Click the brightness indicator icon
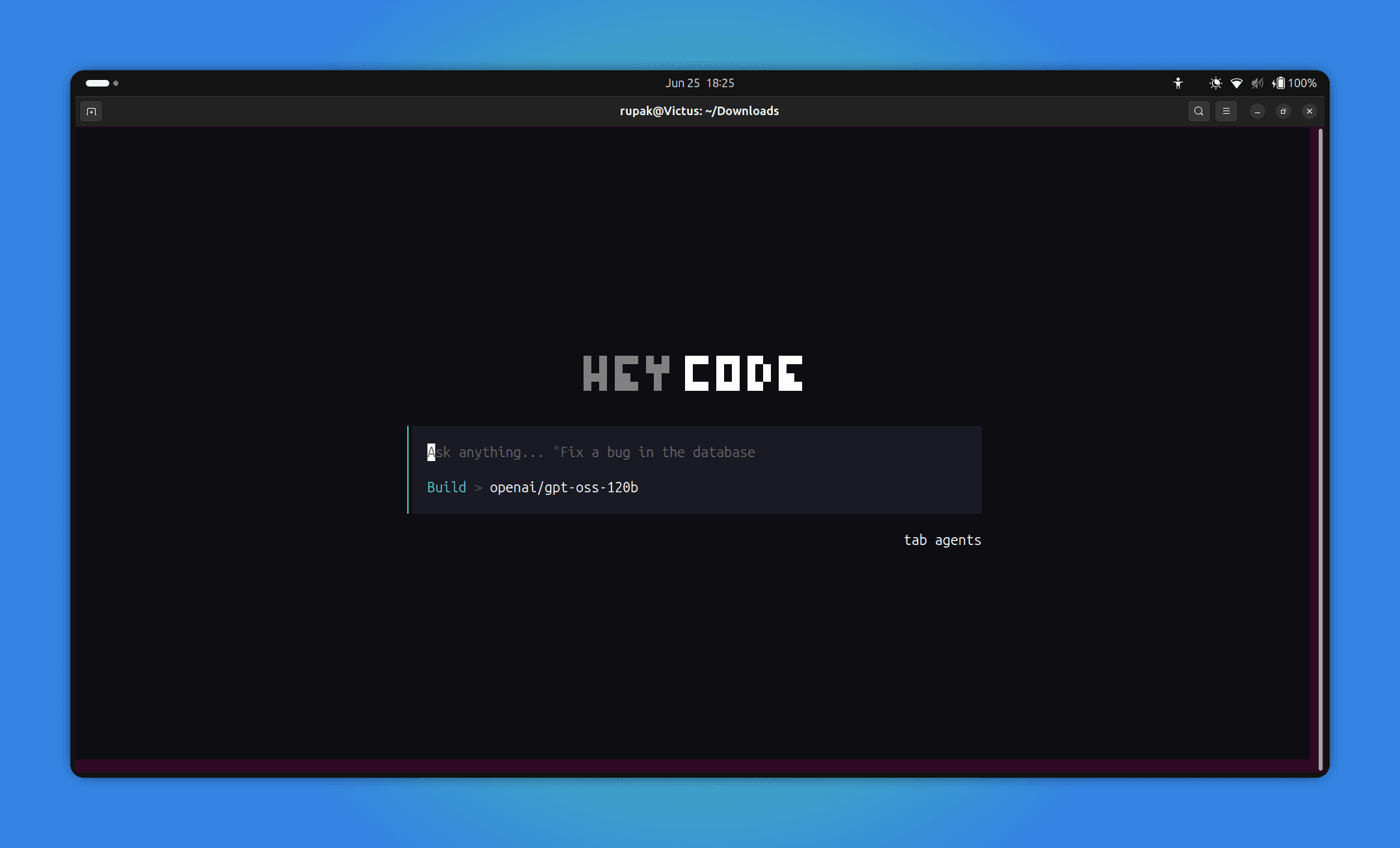The image size is (1400, 848). pyautogui.click(x=1215, y=83)
